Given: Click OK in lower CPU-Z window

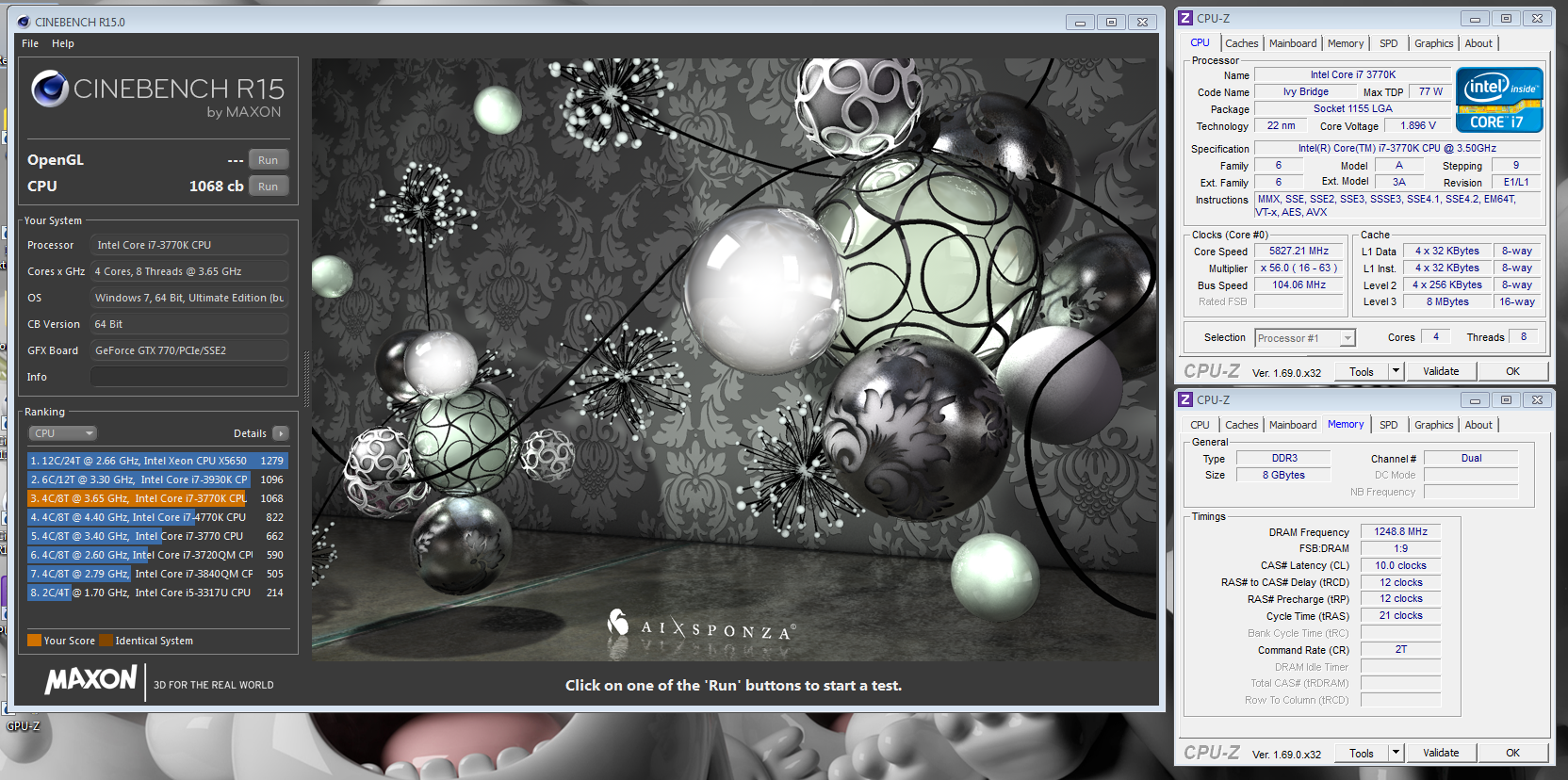Looking at the screenshot, I should coord(1512,754).
